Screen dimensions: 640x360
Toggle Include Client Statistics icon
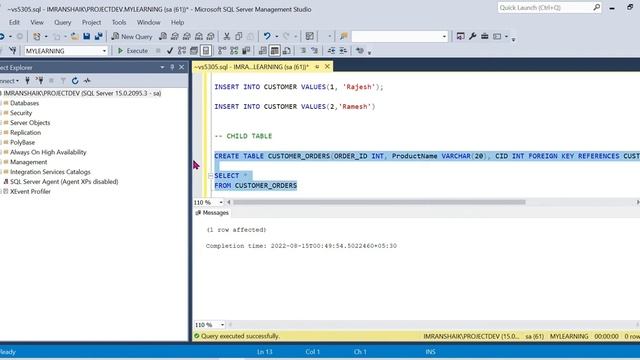point(246,51)
